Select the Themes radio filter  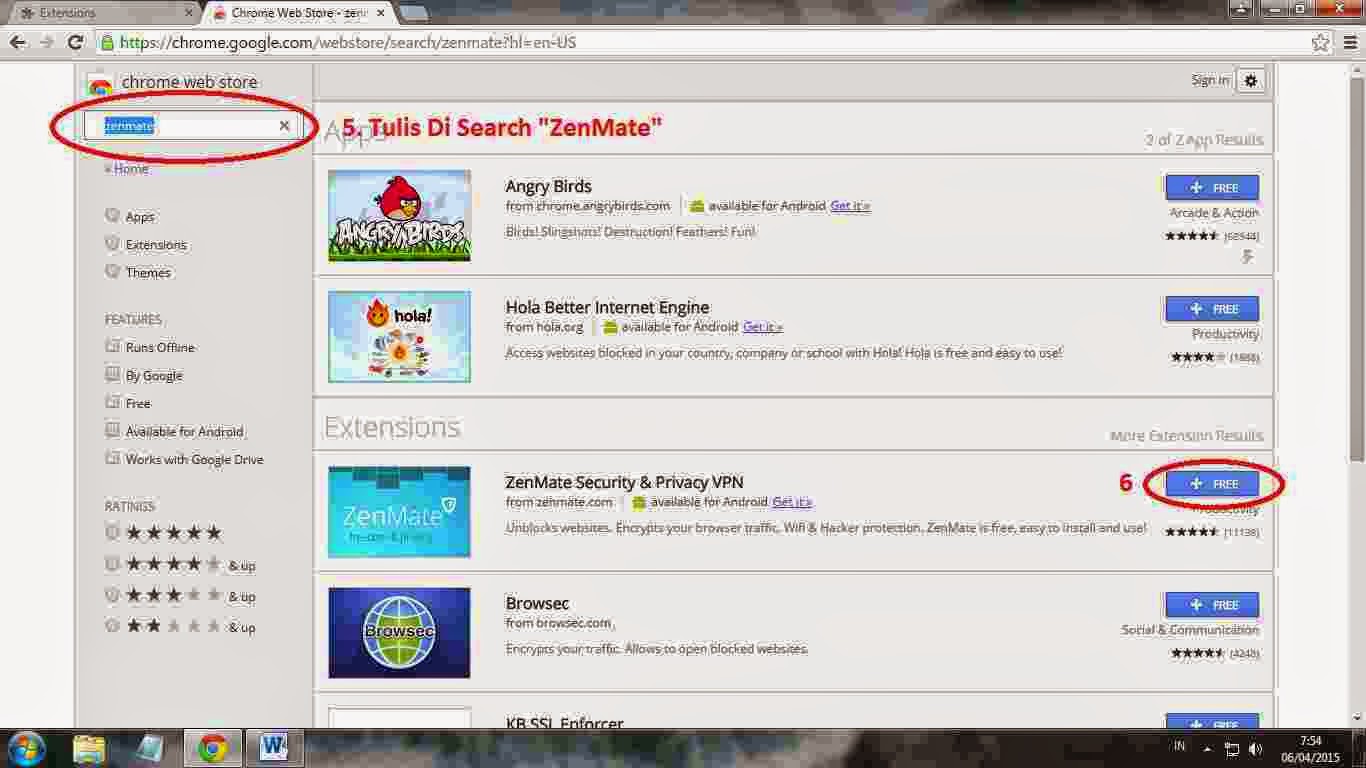pyautogui.click(x=112, y=272)
